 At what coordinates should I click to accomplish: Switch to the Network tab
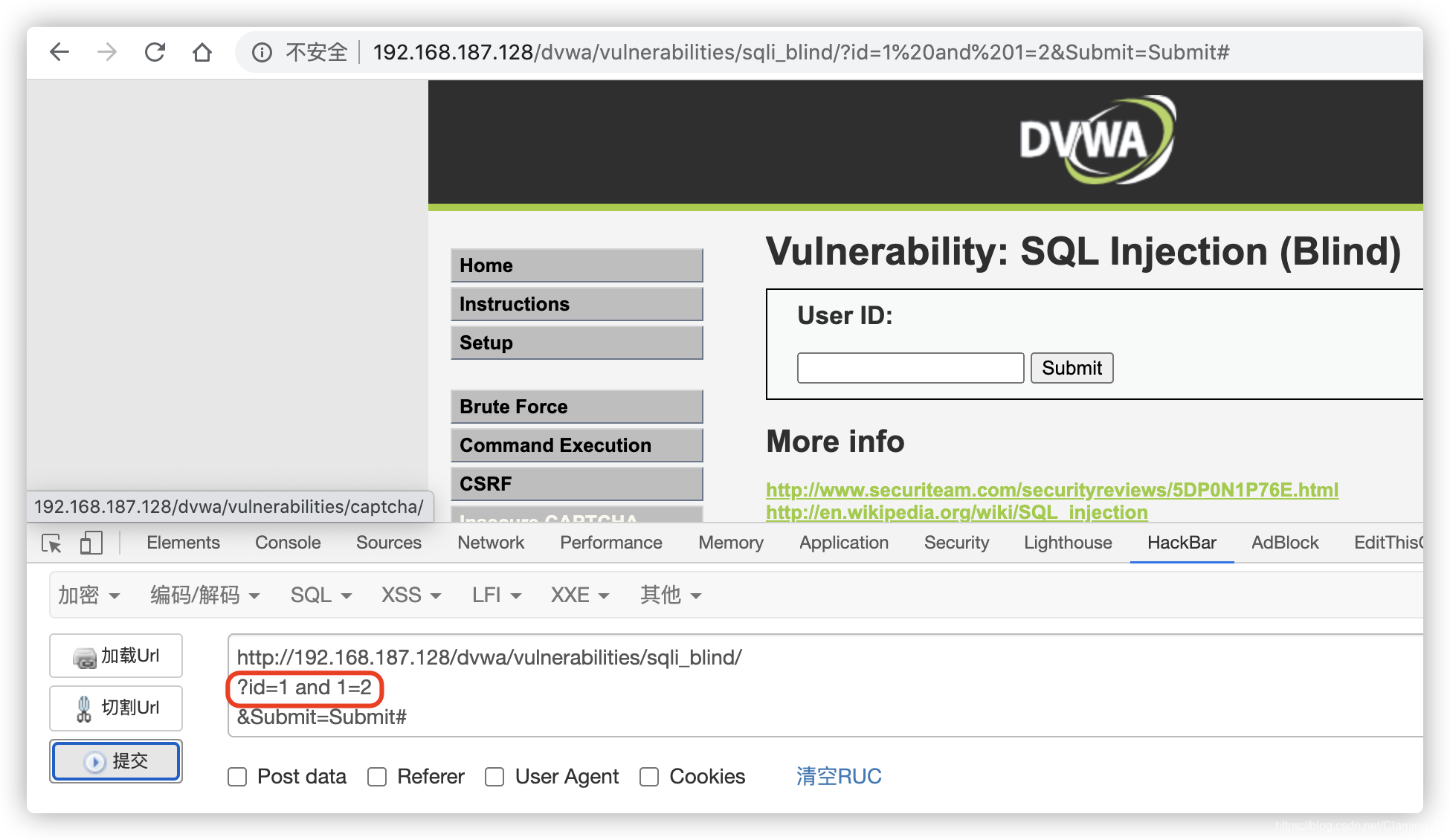click(491, 543)
